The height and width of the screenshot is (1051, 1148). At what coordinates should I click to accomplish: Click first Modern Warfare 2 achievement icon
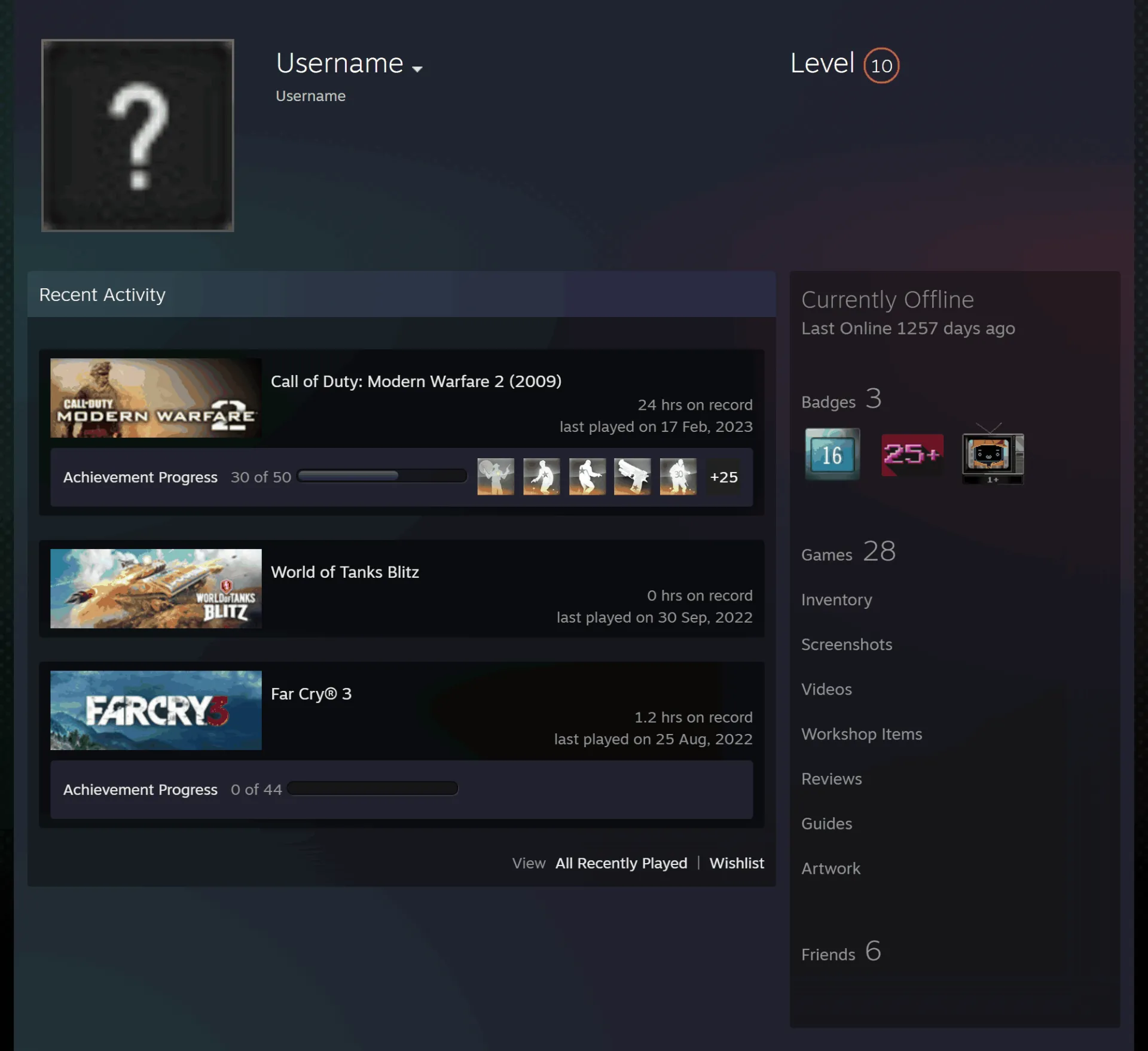point(496,477)
